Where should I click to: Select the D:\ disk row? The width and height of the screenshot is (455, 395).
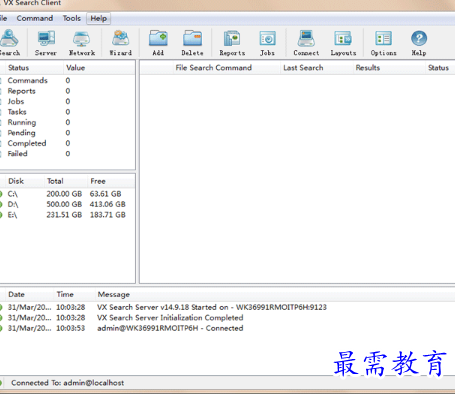(x=67, y=204)
